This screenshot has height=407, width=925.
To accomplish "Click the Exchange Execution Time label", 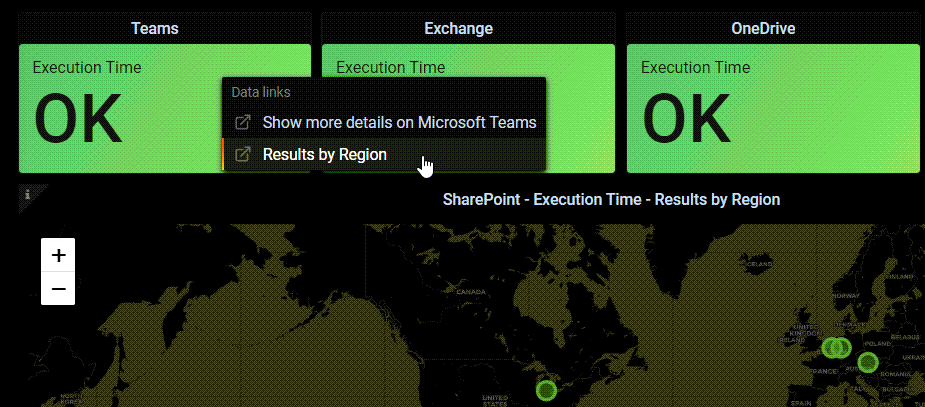I will click(x=391, y=67).
